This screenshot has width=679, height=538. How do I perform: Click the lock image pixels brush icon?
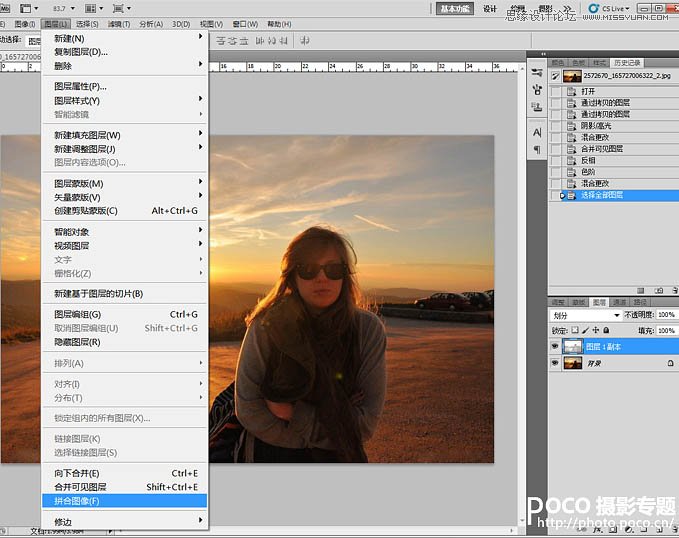point(584,329)
